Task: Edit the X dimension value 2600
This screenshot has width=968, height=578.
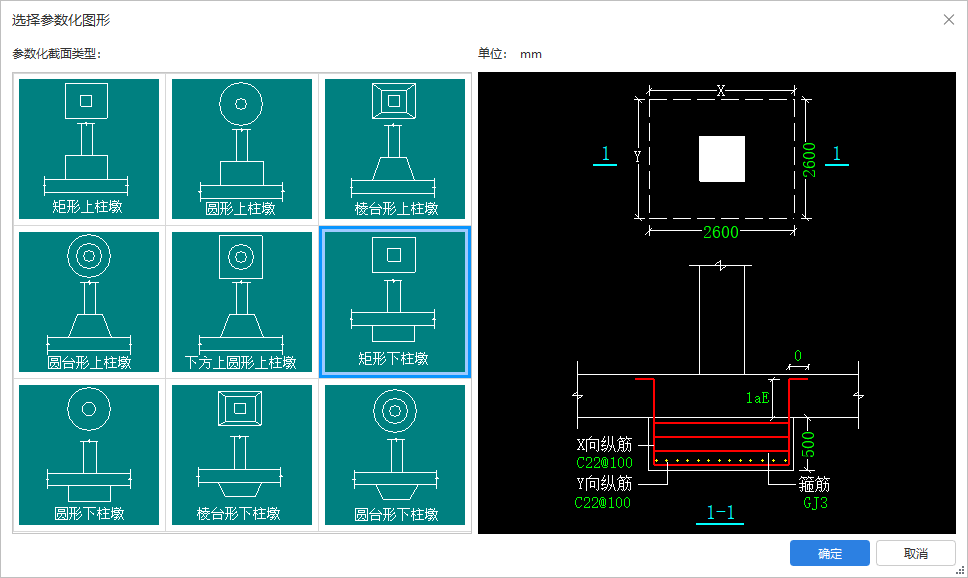Action: click(720, 232)
